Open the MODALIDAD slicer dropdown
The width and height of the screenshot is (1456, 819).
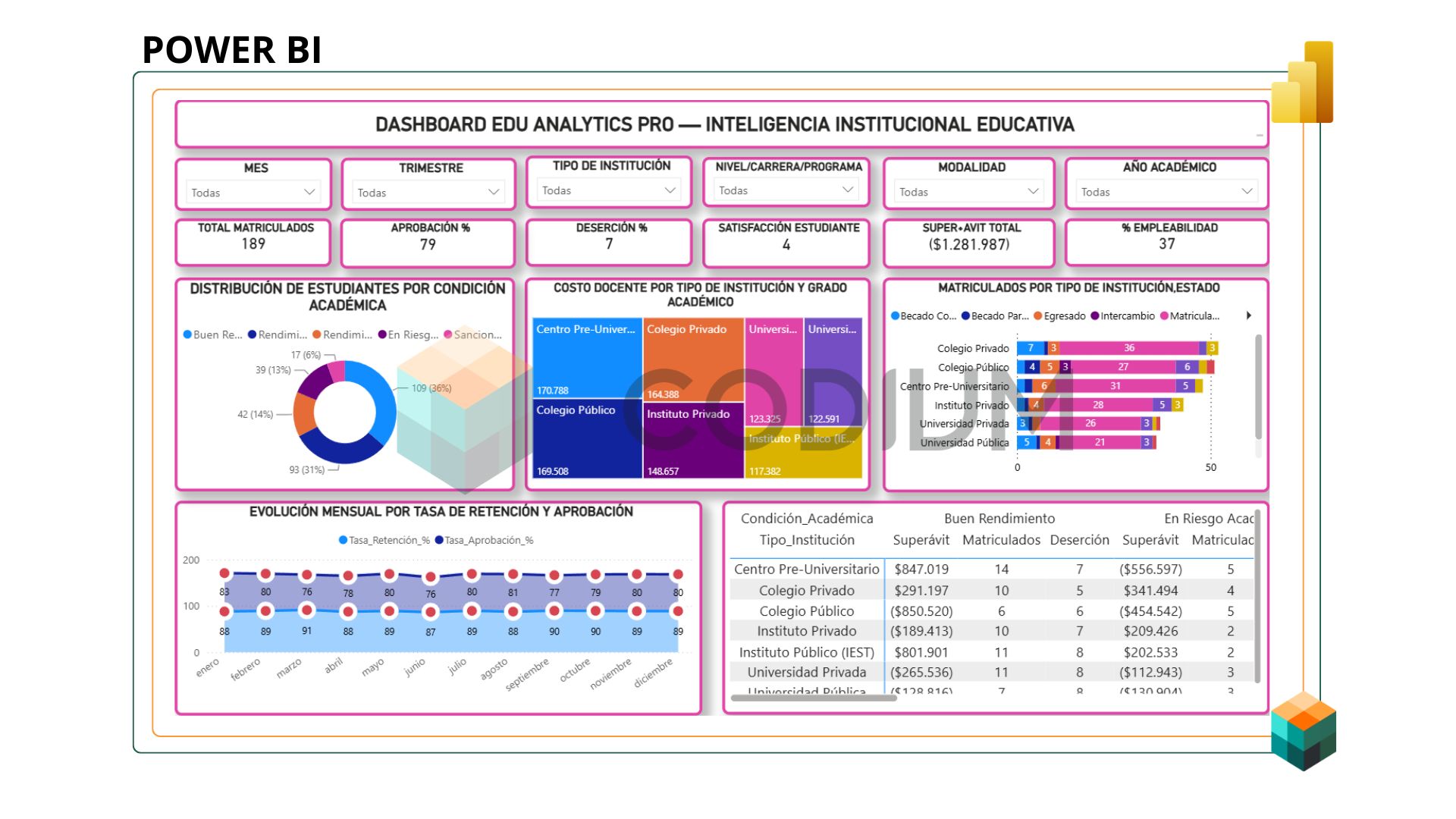(x=968, y=192)
